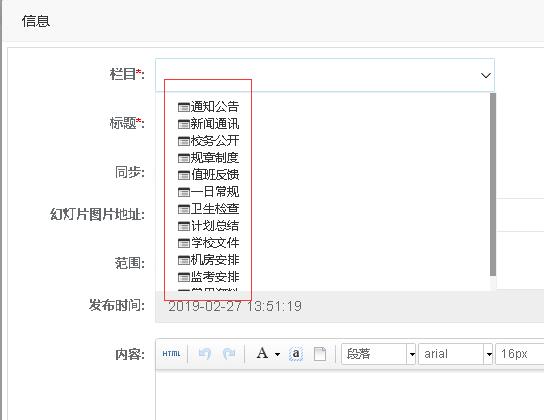Open the arial font family dropdown
Screen dimensions: 544x420
[456, 354]
